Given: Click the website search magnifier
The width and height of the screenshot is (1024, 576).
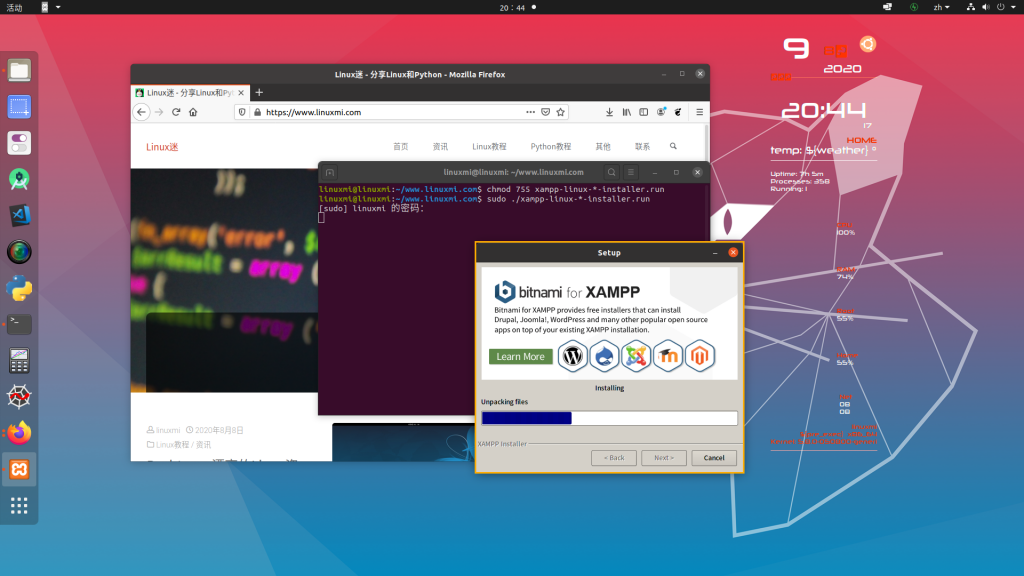Looking at the screenshot, I should [x=673, y=146].
